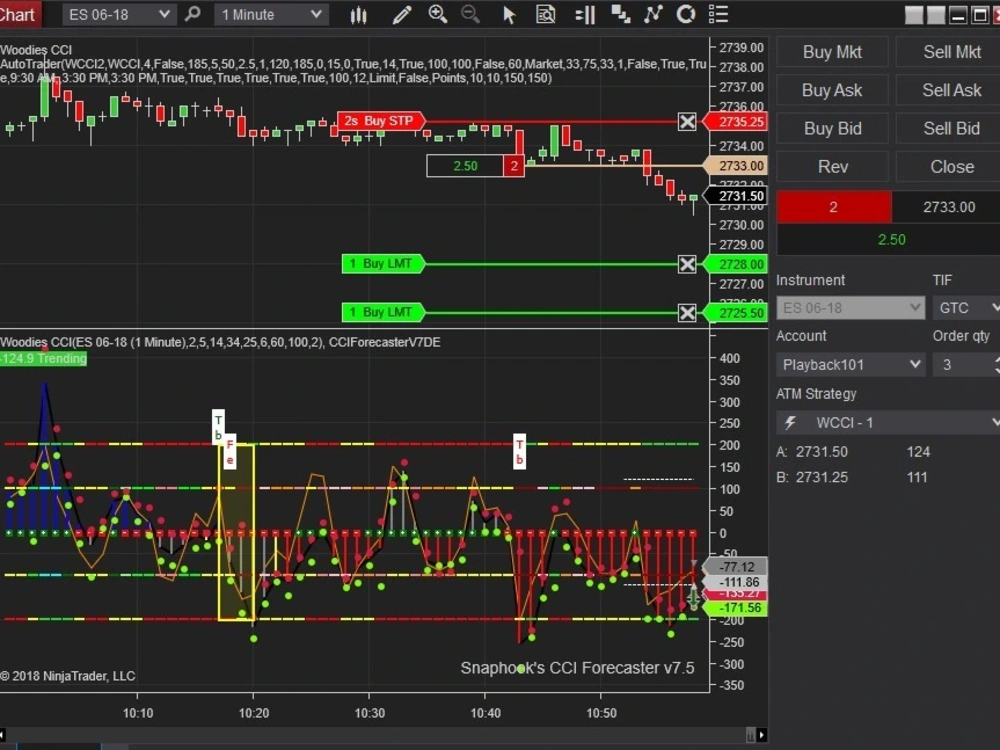Toggle the chart trader panel icon
1000x750 pixels.
[585, 15]
